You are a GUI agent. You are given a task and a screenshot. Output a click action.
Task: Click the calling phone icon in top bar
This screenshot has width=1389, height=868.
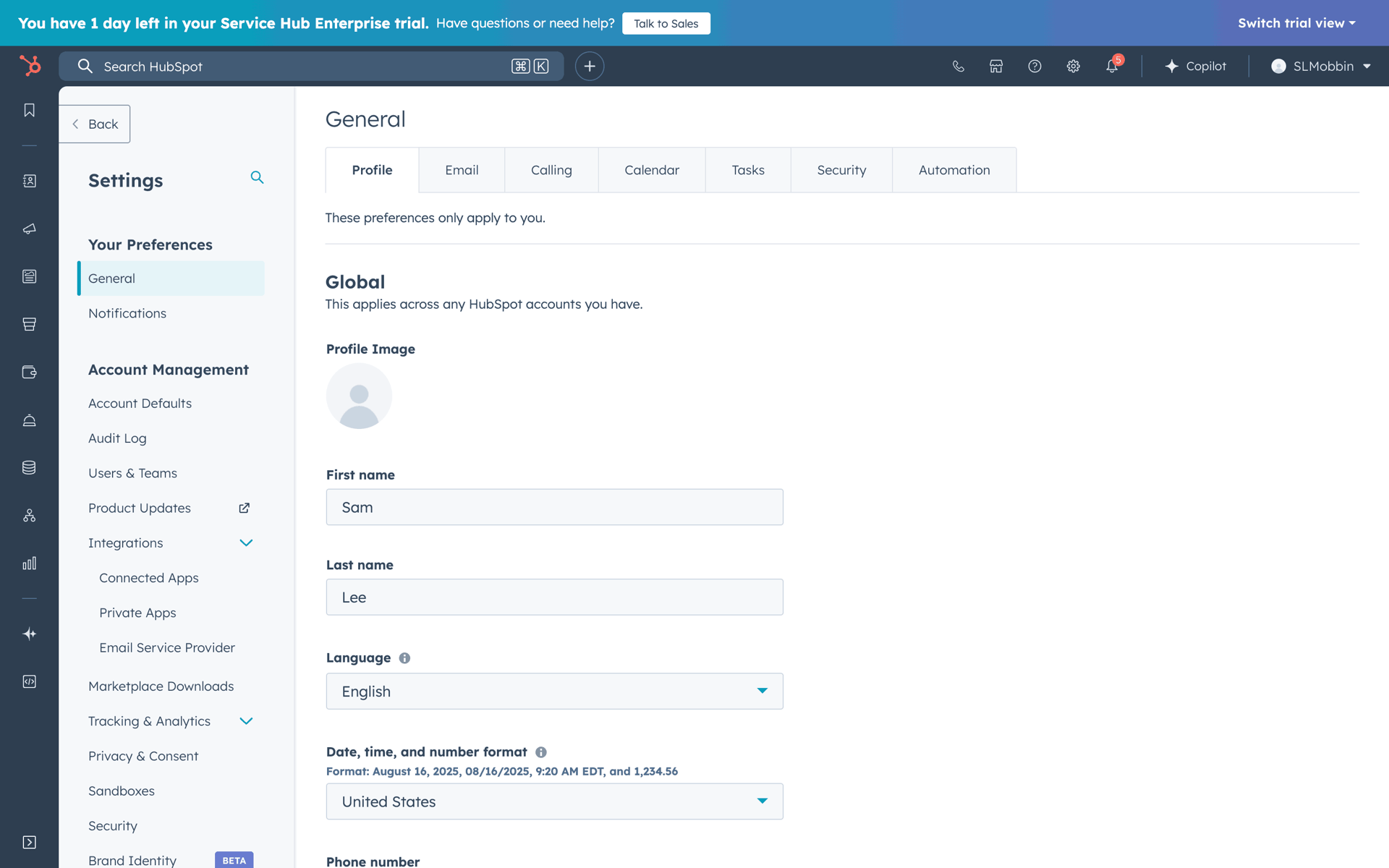[958, 66]
